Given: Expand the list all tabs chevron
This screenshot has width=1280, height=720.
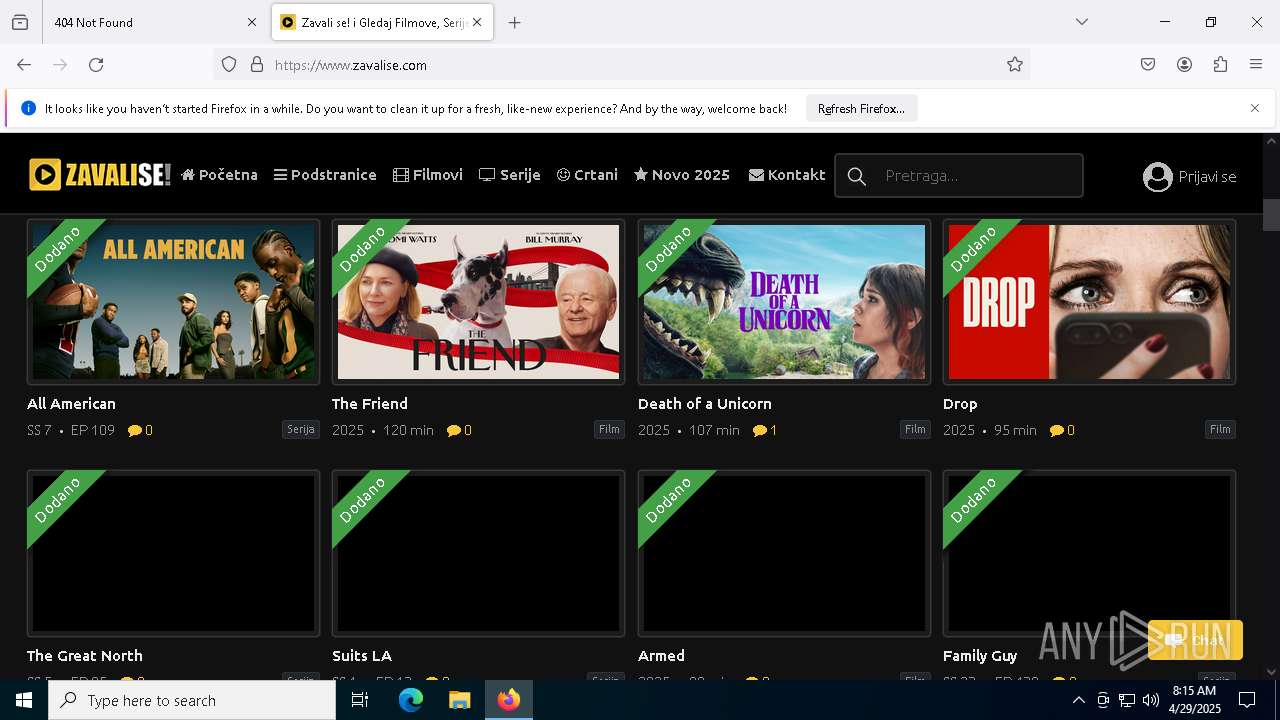Looking at the screenshot, I should tap(1081, 22).
